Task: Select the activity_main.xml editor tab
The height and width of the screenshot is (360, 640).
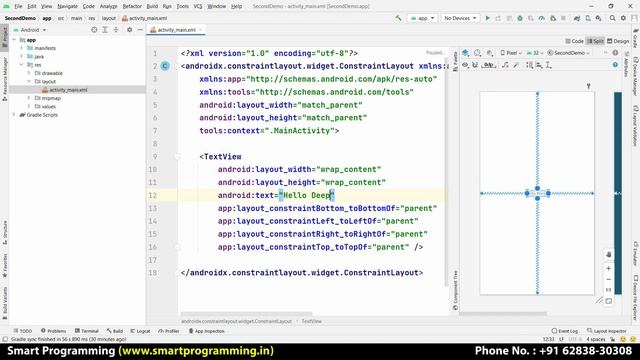Action: click(x=176, y=30)
